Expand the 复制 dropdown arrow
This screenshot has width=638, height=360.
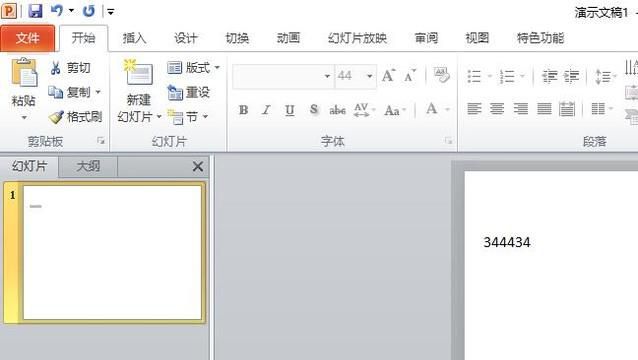pos(98,92)
